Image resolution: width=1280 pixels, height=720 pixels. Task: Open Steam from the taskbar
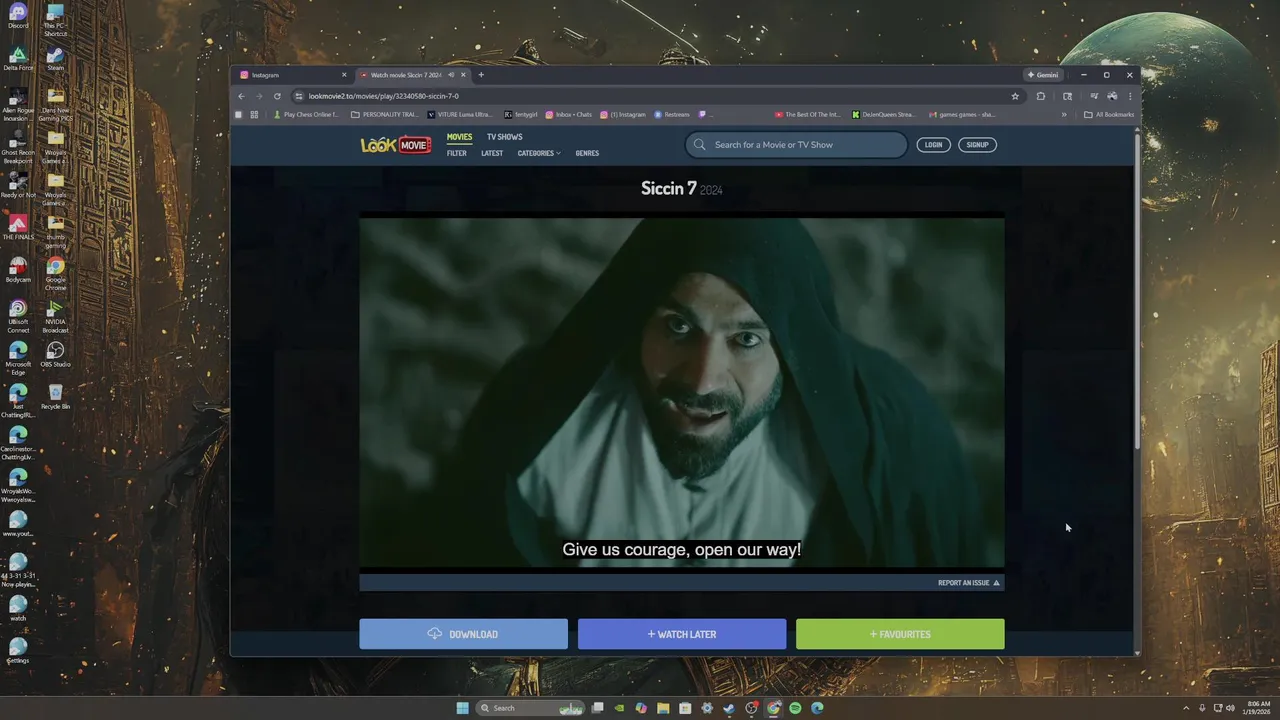729,708
